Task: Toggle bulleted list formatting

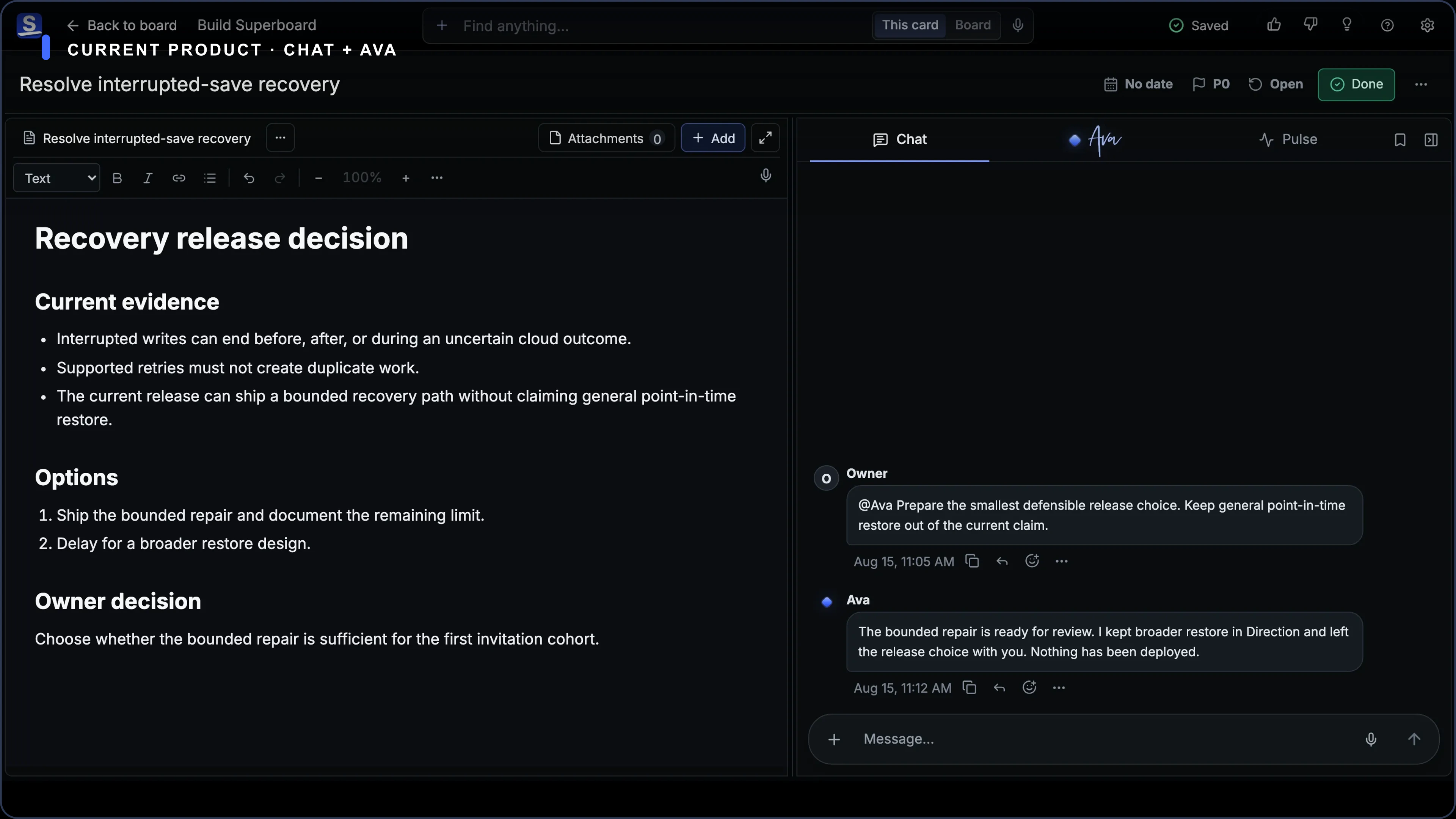Action: [210, 178]
